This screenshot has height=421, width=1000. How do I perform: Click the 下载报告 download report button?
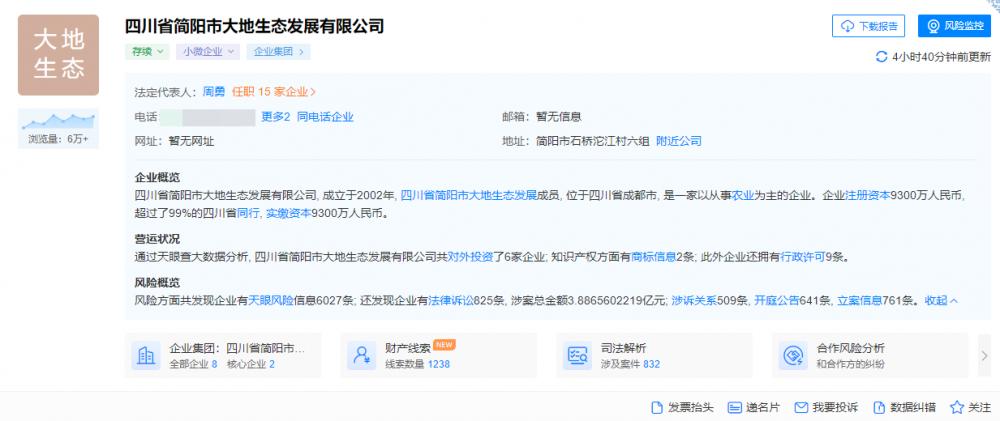868,26
